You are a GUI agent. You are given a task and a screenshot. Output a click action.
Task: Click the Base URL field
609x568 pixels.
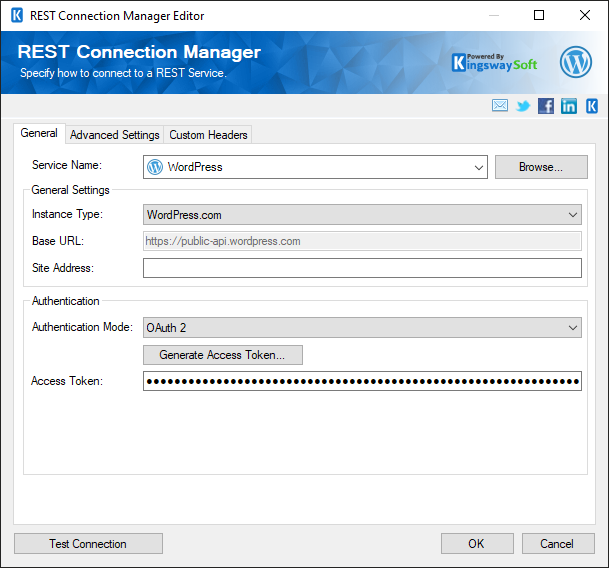click(x=362, y=241)
